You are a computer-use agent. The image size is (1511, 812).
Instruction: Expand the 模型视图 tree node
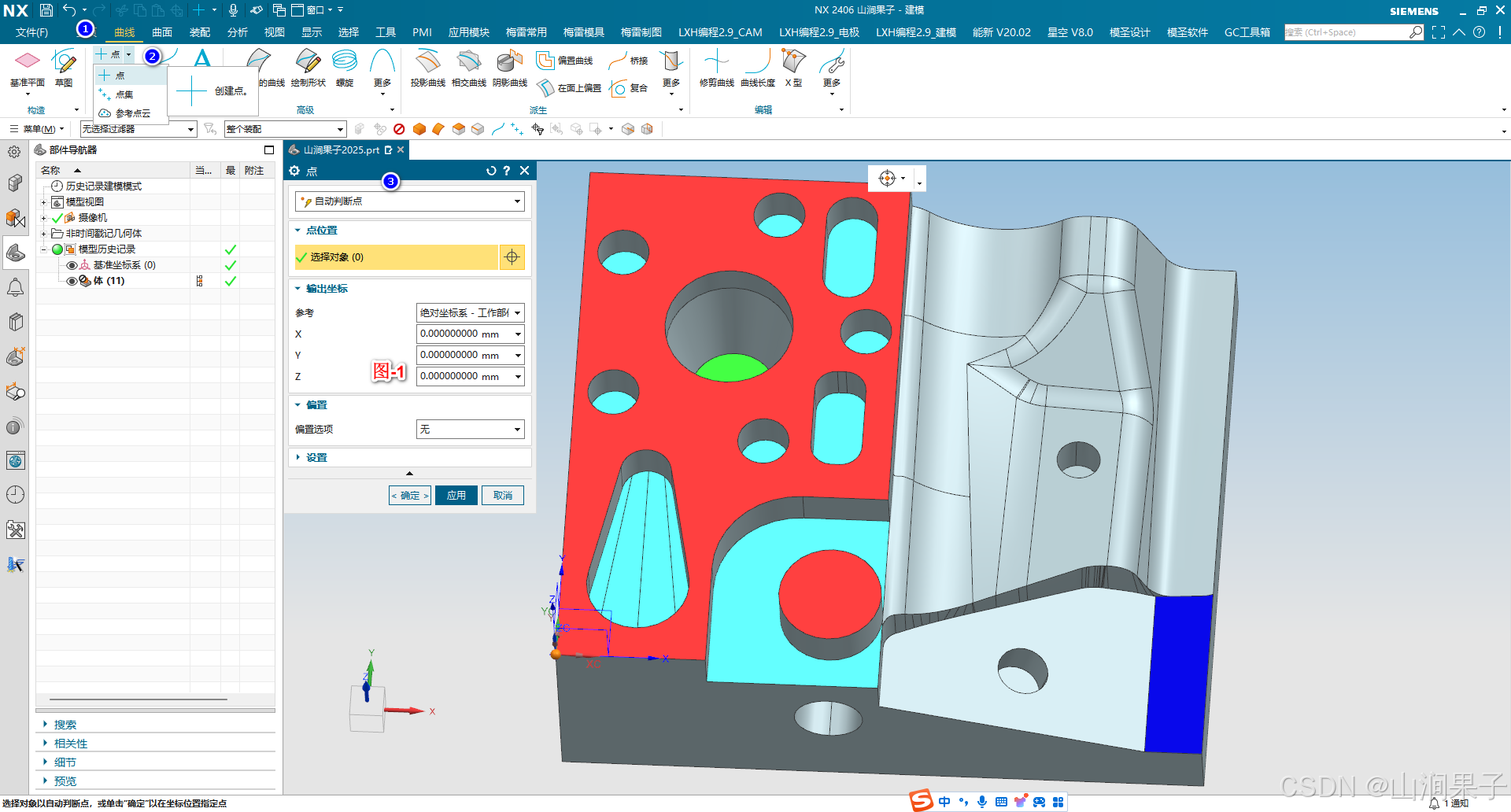43,202
